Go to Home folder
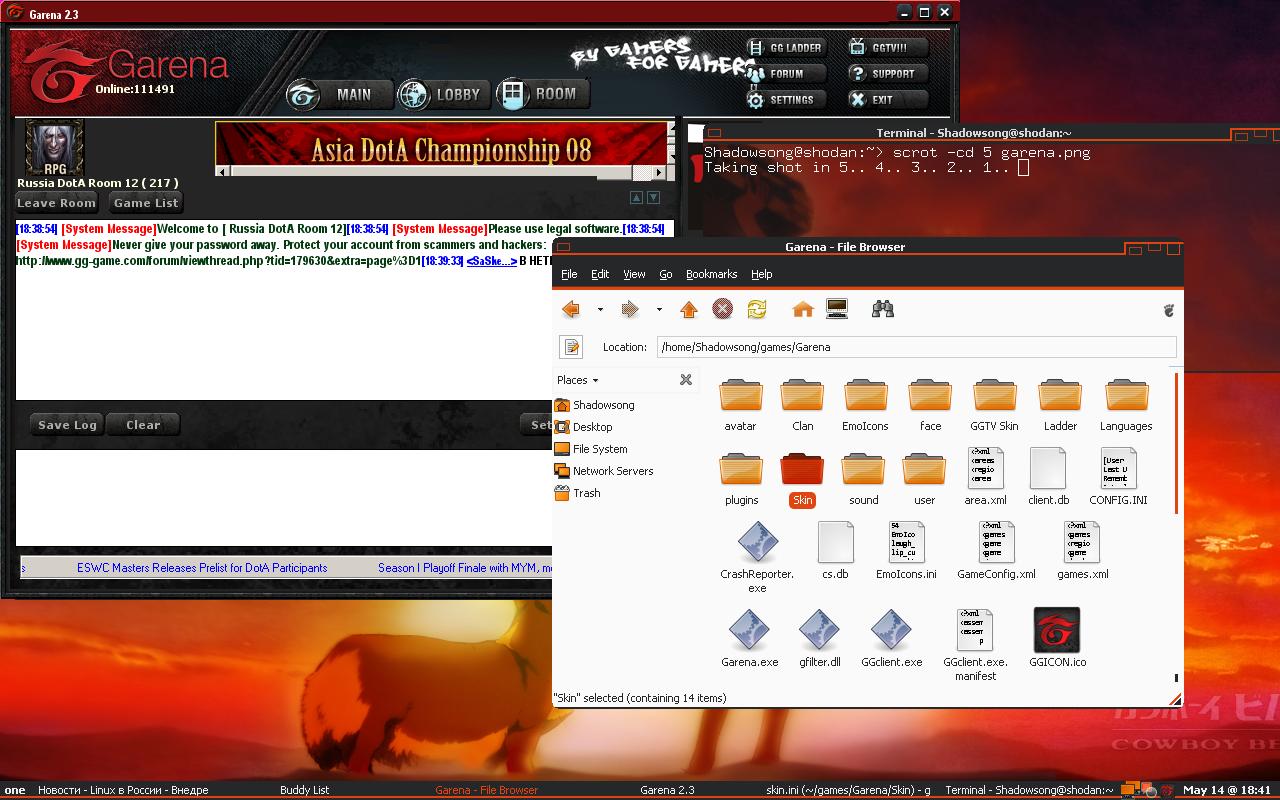Image resolution: width=1280 pixels, height=800 pixels. click(803, 310)
